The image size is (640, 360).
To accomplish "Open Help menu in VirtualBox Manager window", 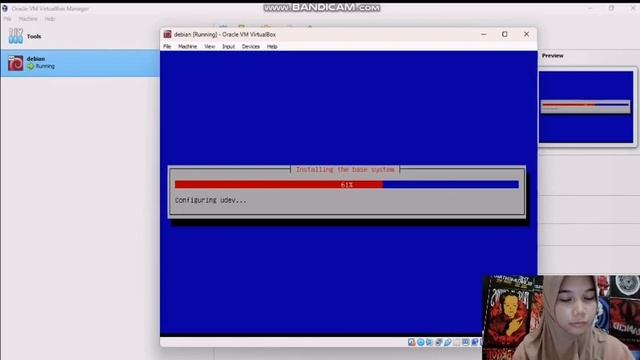I will (x=49, y=19).
